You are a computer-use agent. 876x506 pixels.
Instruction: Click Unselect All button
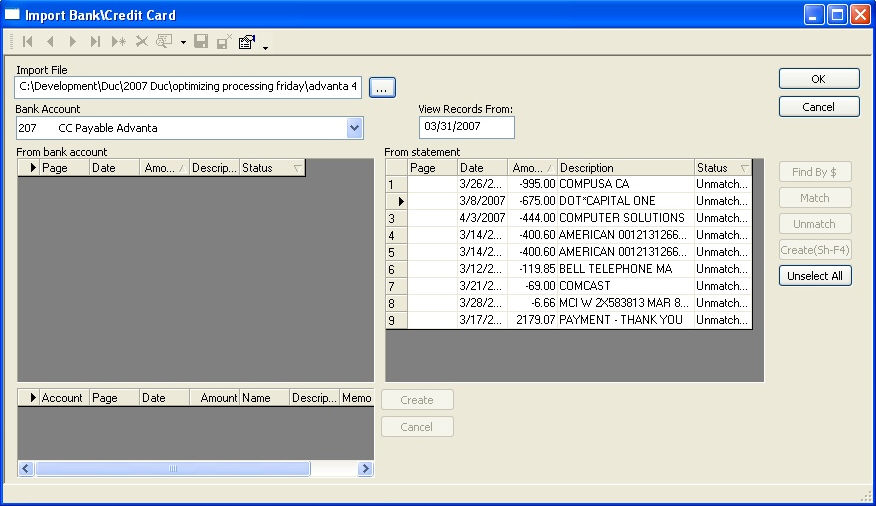(815, 276)
